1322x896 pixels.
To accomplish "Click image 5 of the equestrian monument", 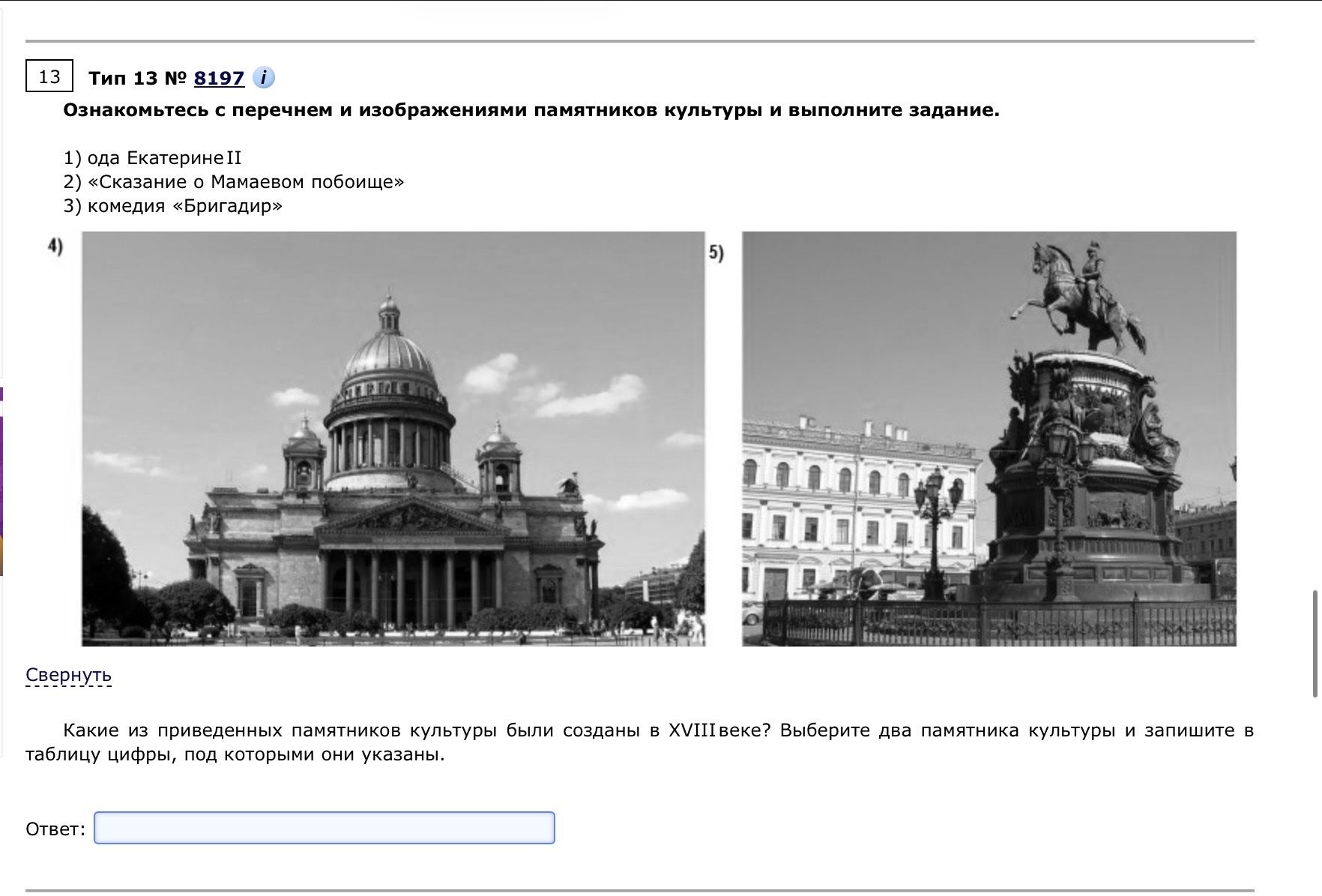I will pos(989,438).
